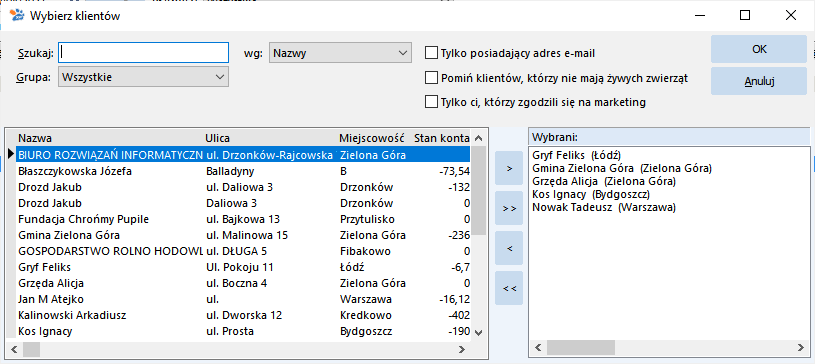Screen dimensions: 815x364
Task: Click Wybrani list horizontal scrollbar thumb
Action: (581, 347)
